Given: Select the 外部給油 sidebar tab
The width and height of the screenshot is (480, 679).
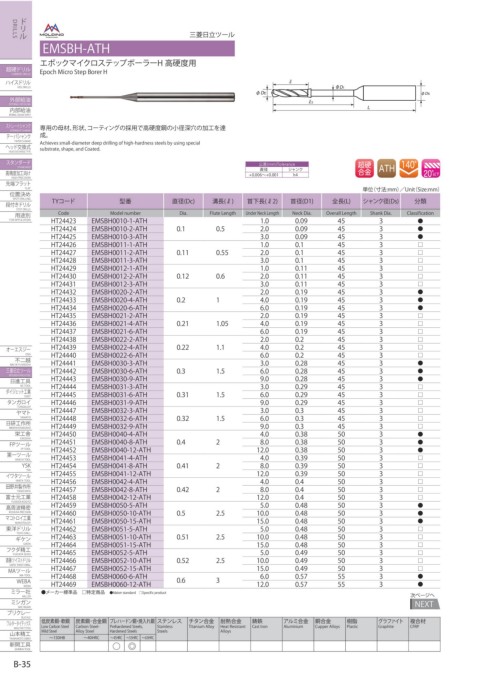Looking at the screenshot, I should click(x=16, y=101).
